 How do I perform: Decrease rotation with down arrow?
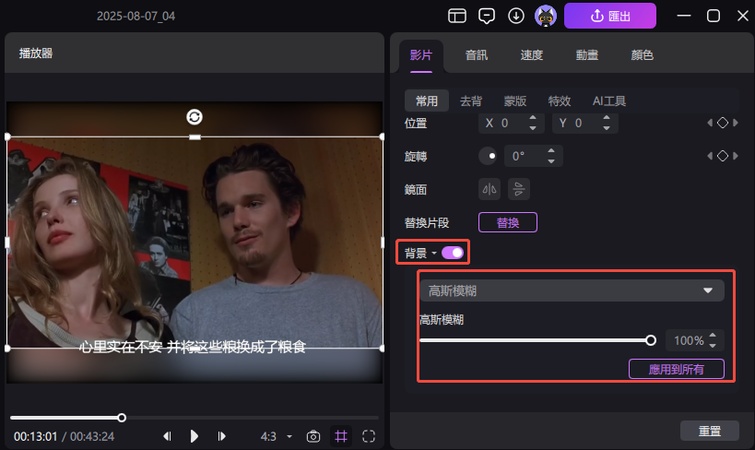point(551,162)
